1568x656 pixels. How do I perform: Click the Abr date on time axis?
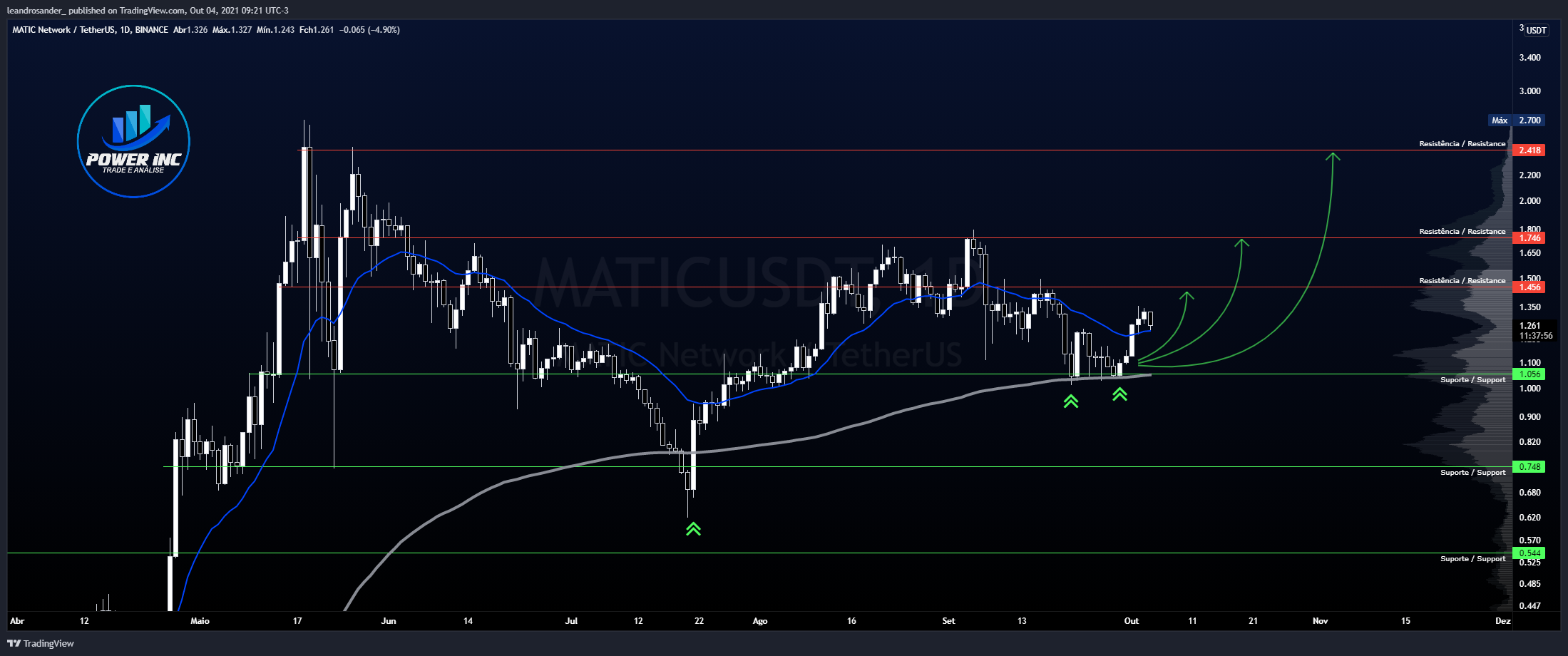pos(17,621)
